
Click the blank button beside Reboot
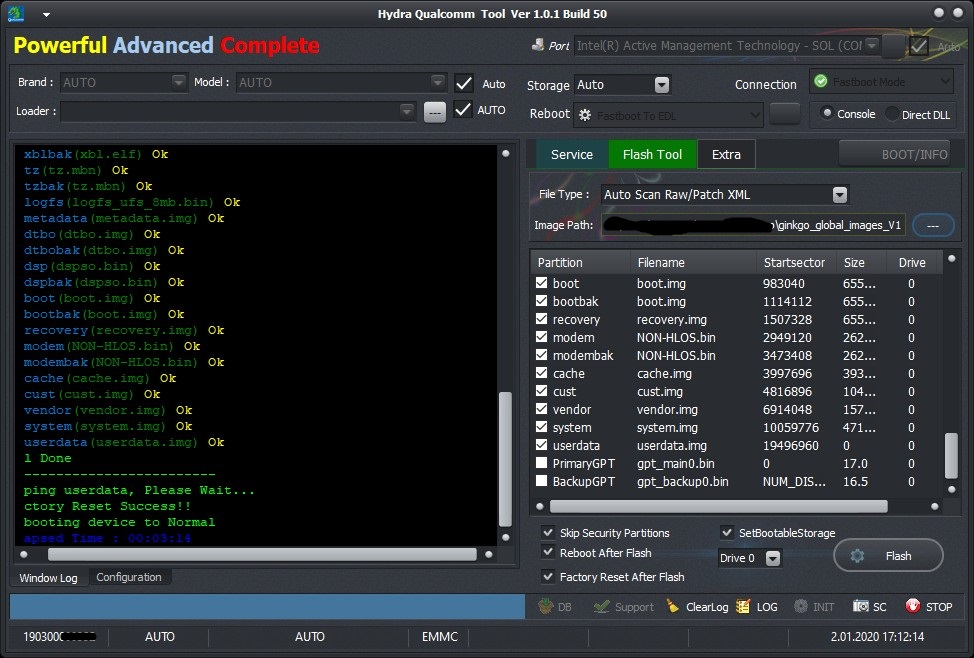point(785,114)
